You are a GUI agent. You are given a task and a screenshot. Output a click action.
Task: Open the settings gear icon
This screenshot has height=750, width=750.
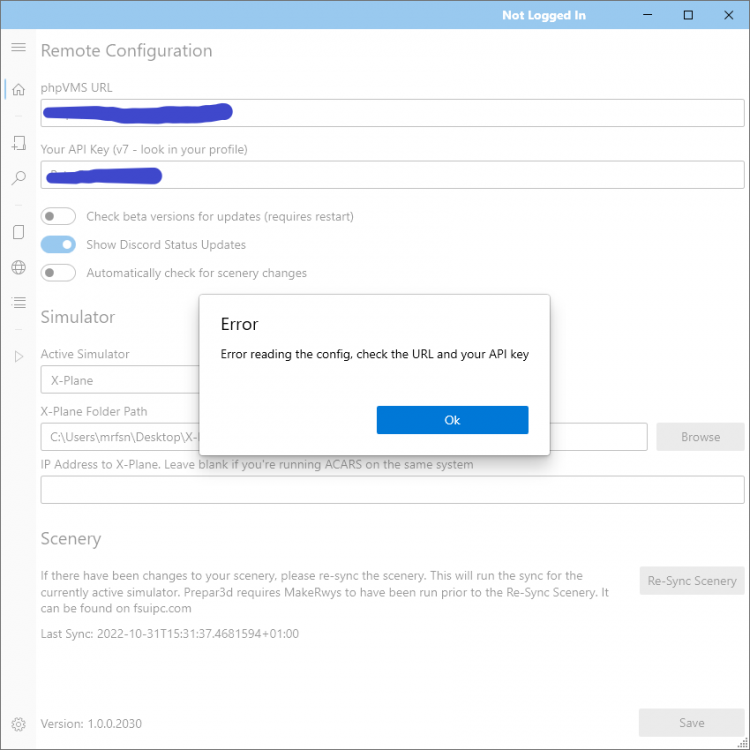[x=18, y=724]
